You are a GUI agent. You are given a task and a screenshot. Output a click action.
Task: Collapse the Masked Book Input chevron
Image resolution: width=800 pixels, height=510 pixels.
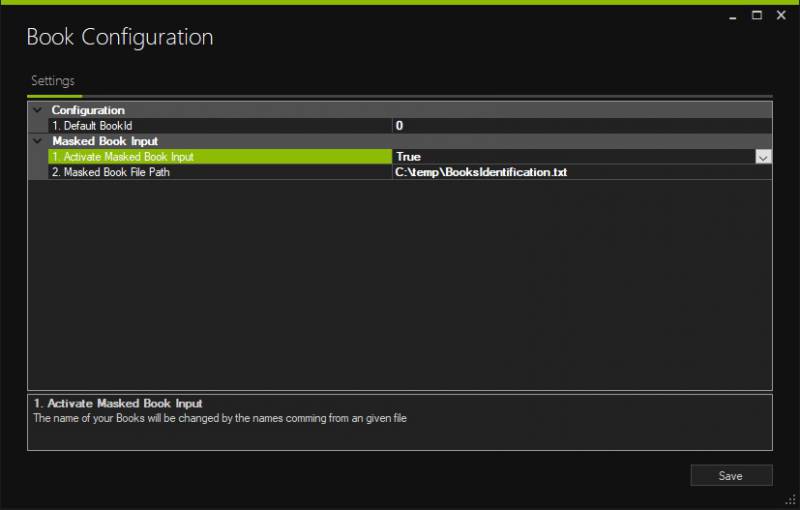point(37,141)
